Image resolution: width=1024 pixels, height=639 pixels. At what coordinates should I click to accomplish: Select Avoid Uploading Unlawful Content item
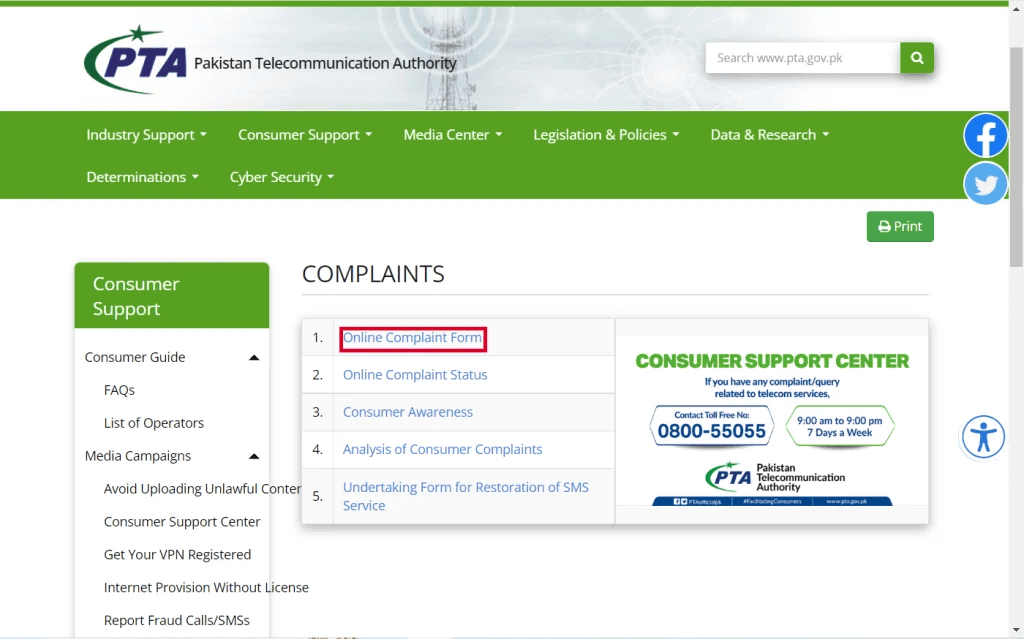pyautogui.click(x=202, y=489)
